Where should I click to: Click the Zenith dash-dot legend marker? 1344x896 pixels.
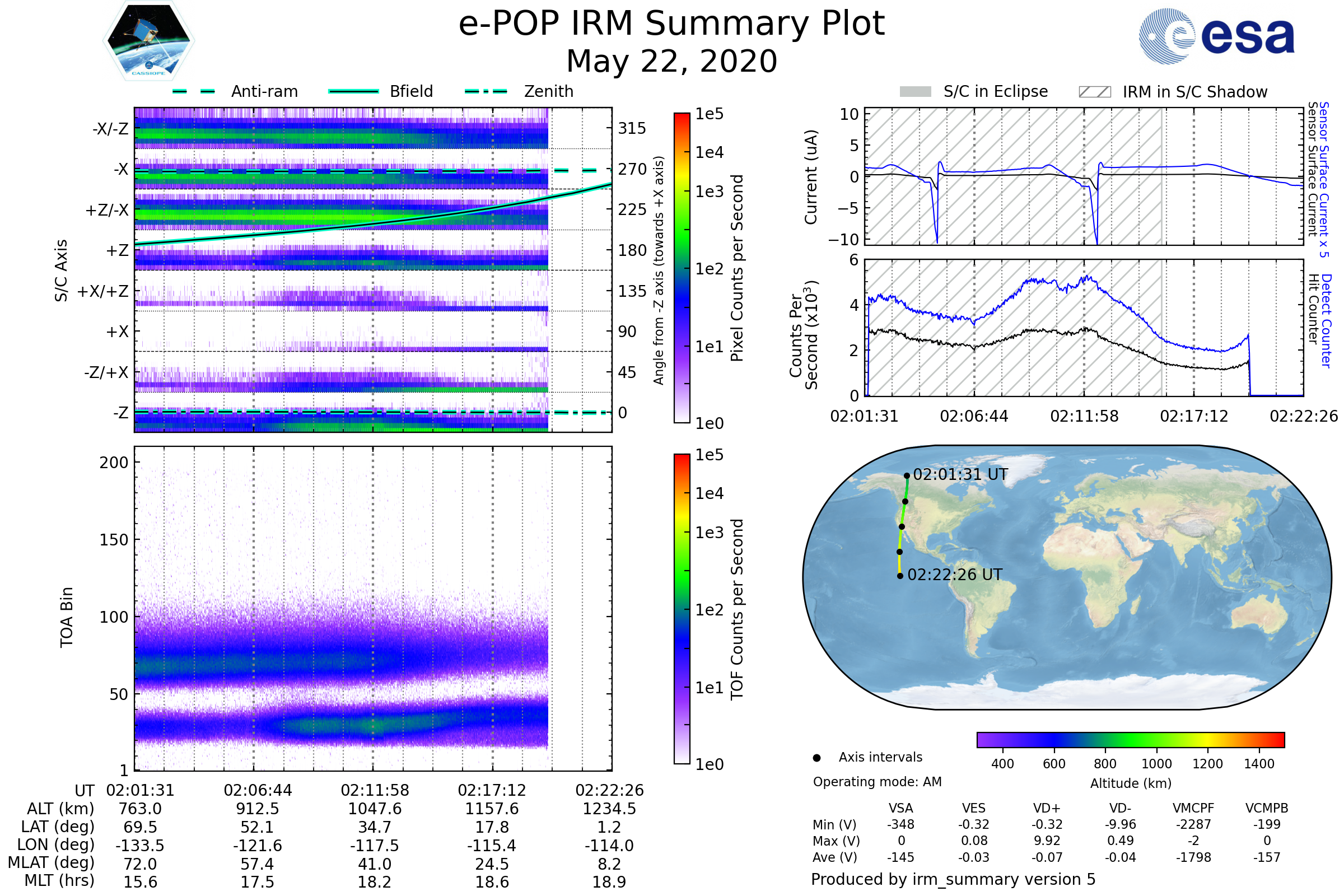(x=486, y=91)
